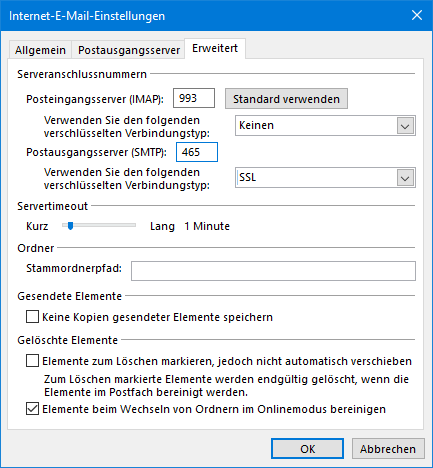Viewport: 433px width, 468px height.
Task: Click the Abbrechen button
Action: pyautogui.click(x=388, y=449)
